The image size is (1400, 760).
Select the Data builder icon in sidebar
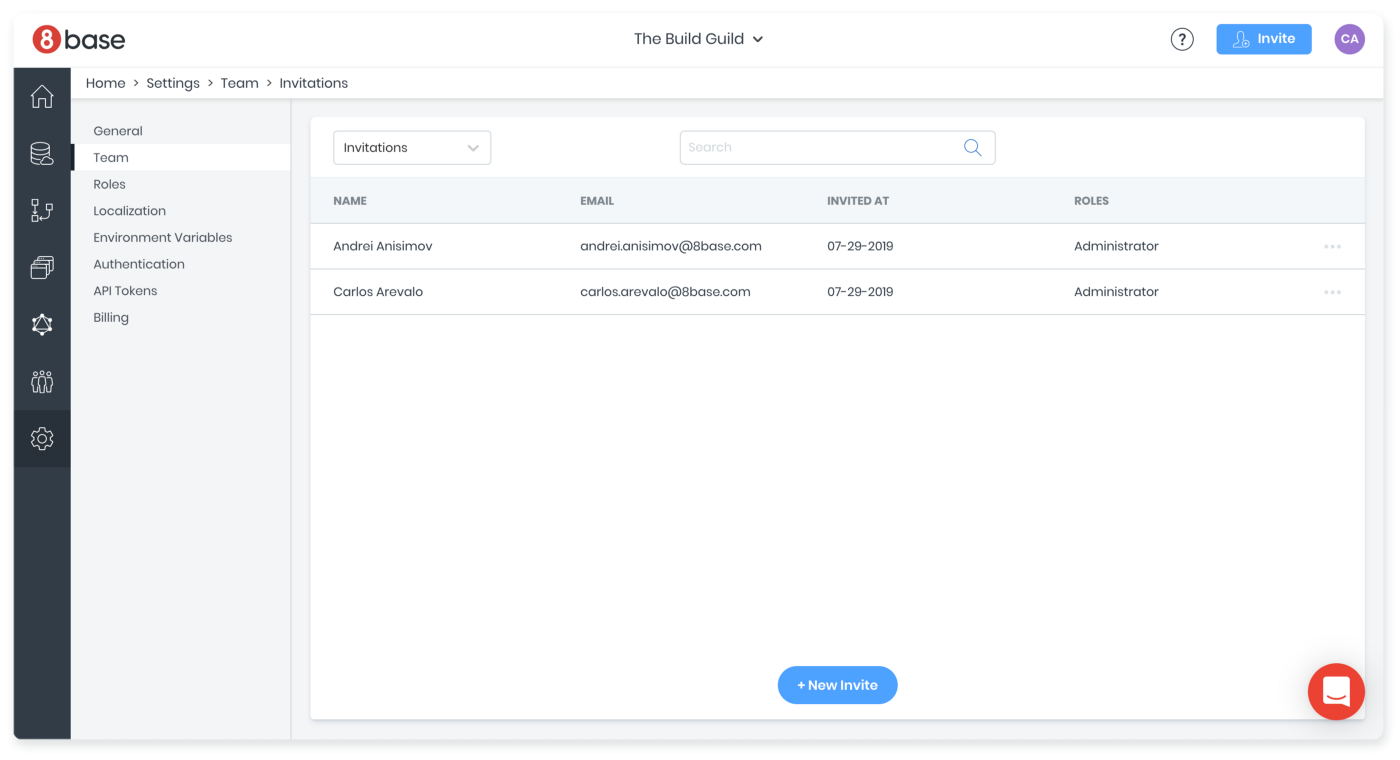click(41, 153)
